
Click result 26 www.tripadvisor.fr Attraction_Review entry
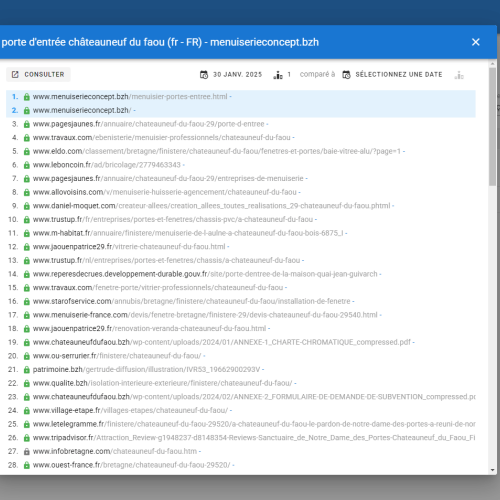point(254,438)
